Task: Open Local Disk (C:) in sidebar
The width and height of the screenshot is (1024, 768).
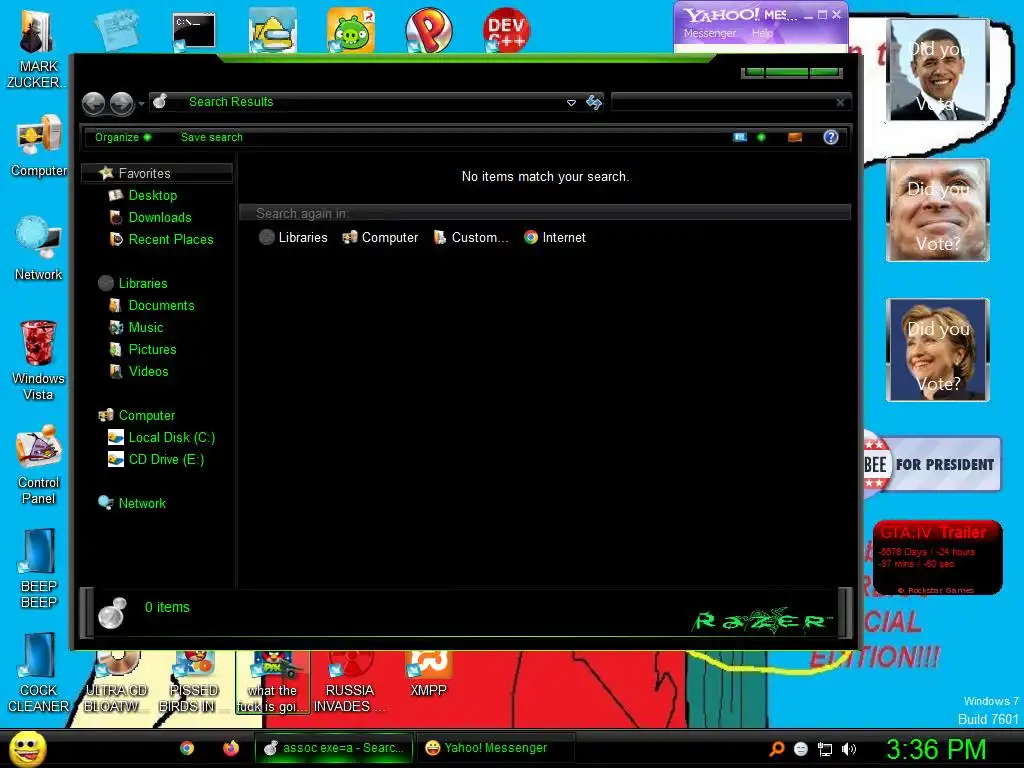Action: pos(171,438)
